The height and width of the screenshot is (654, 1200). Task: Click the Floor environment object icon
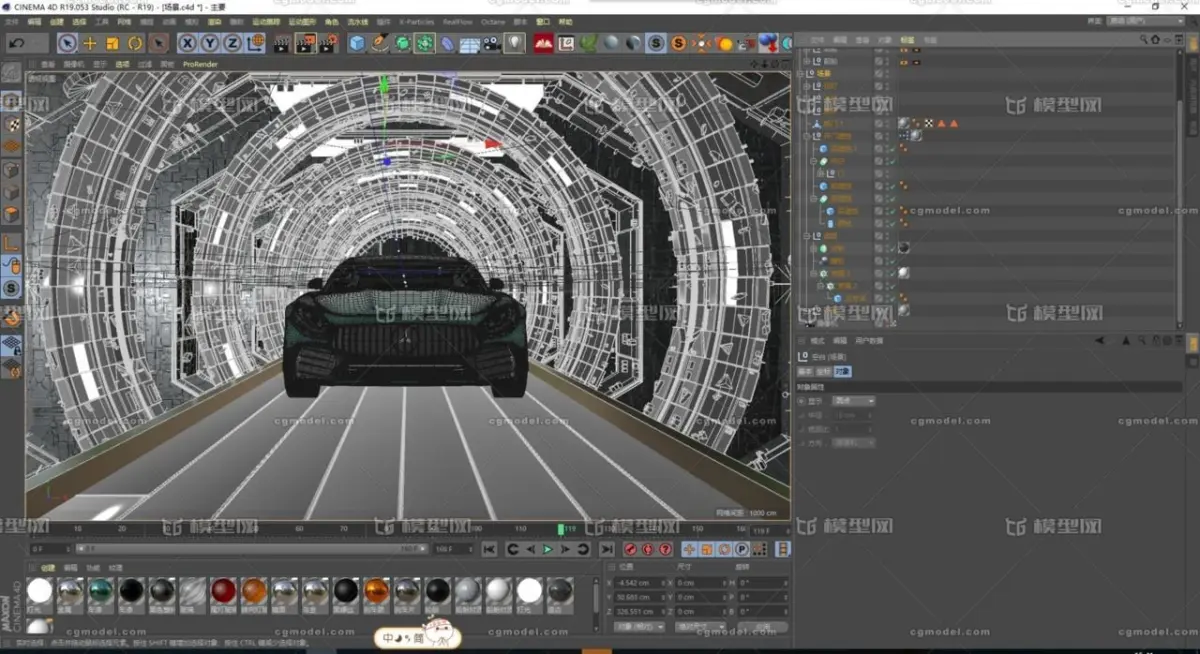469,43
